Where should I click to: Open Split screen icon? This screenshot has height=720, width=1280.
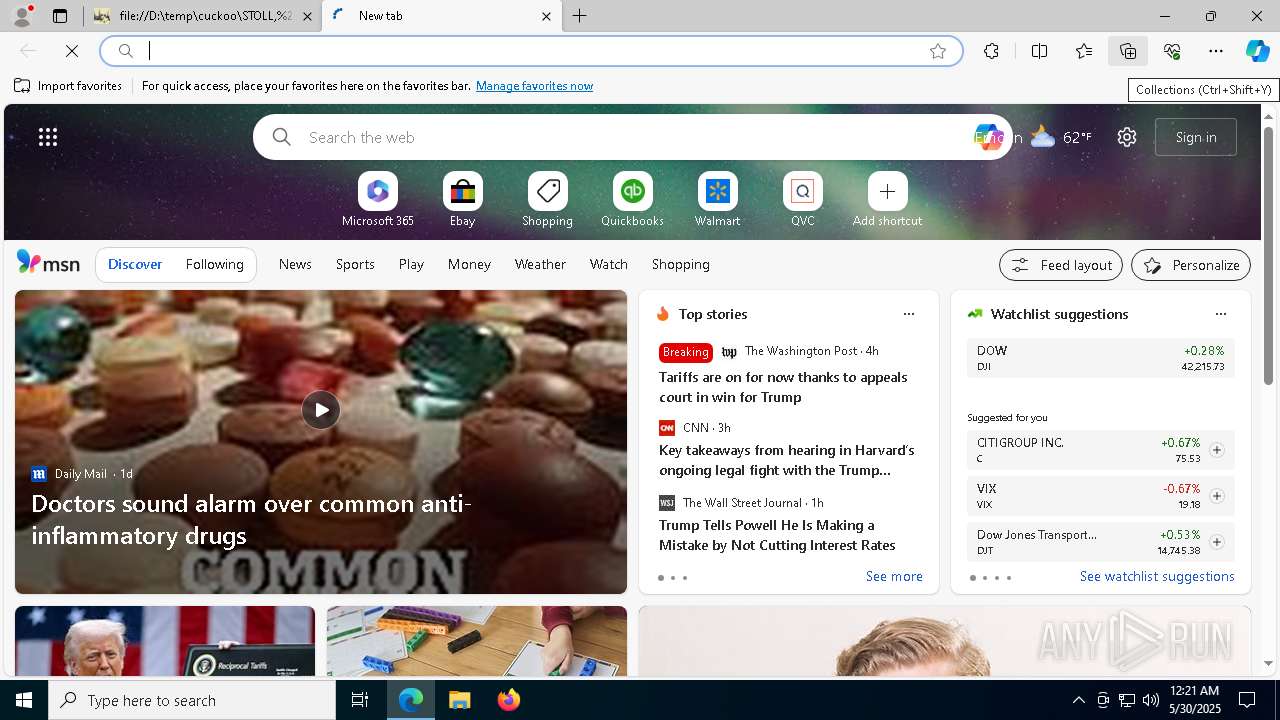pos(1040,51)
